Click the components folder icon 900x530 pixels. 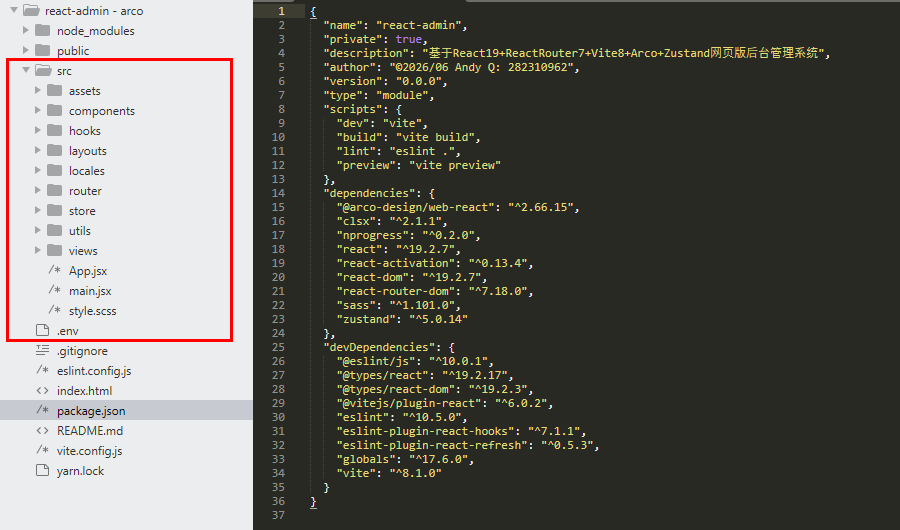click(55, 110)
